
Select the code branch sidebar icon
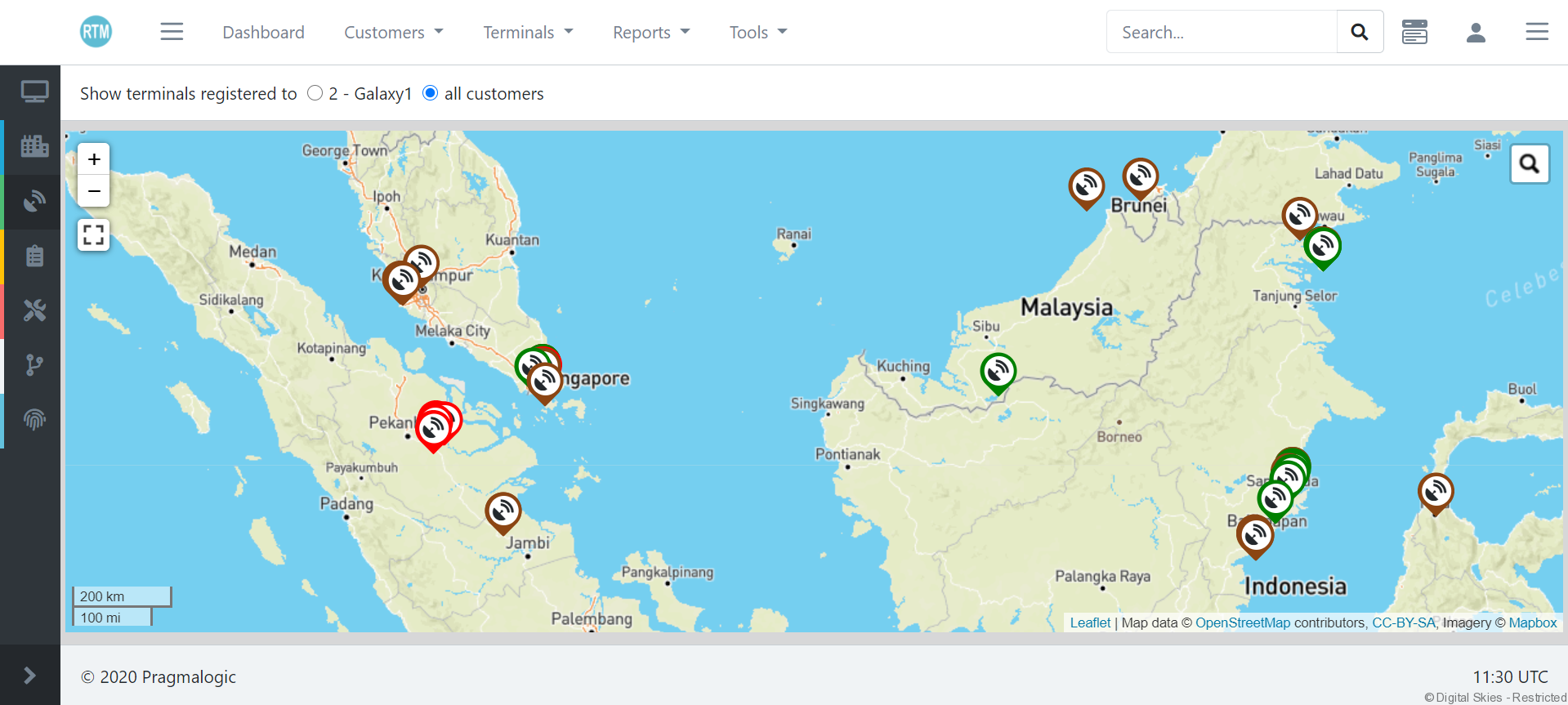click(34, 365)
